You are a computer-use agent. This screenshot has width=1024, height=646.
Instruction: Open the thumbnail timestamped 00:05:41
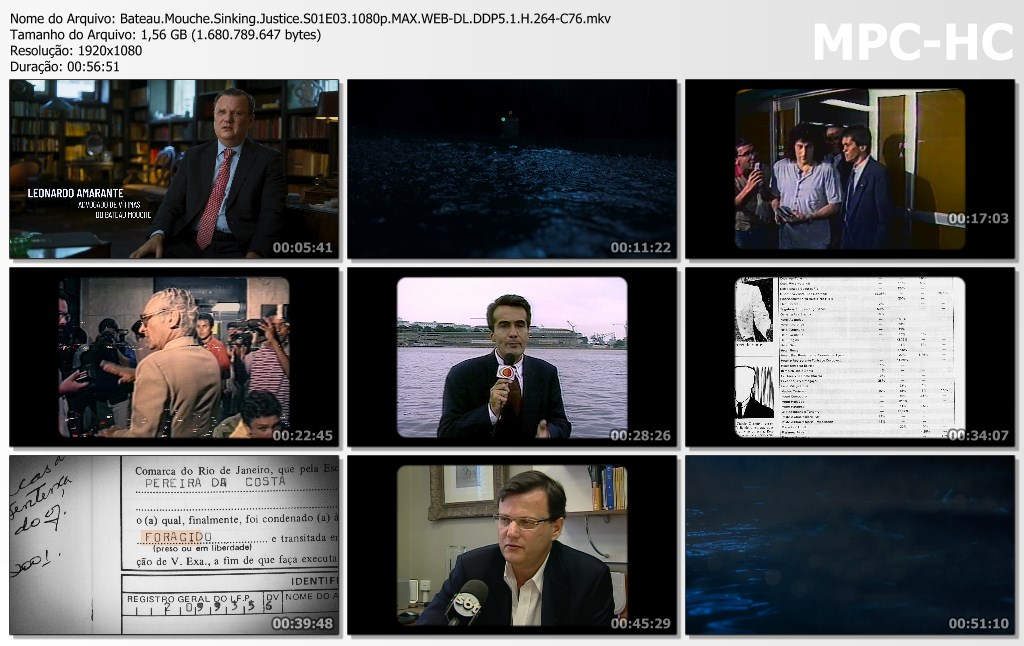(174, 169)
